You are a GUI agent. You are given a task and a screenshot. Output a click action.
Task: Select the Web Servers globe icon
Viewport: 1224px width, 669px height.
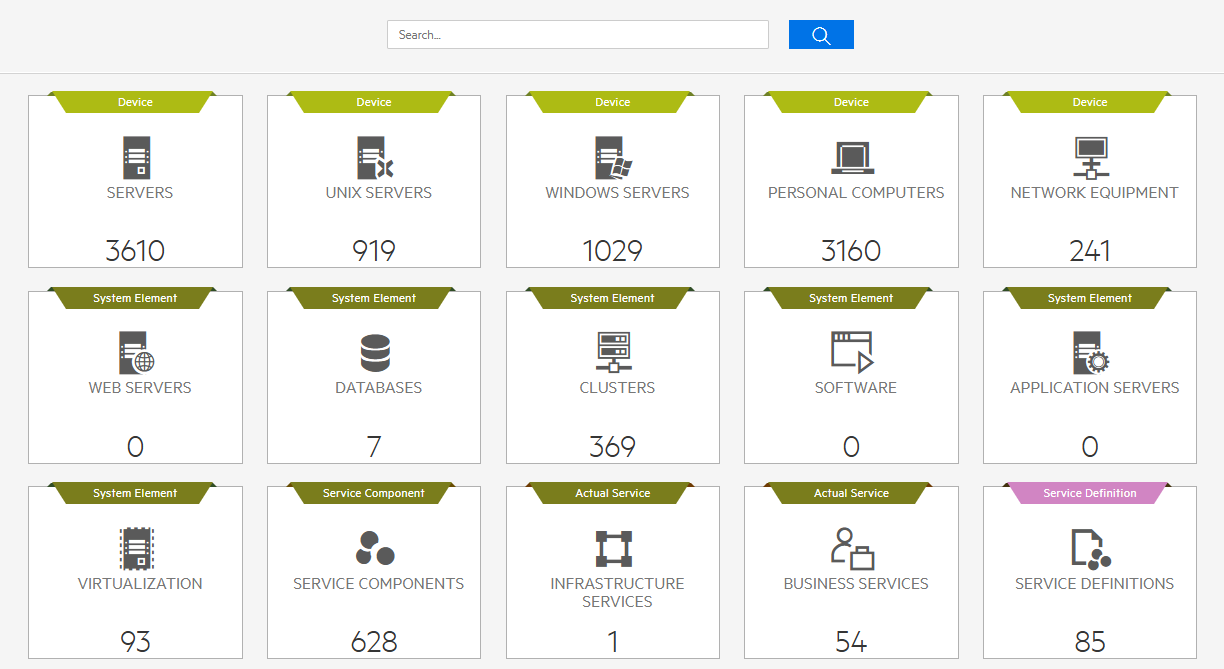[x=136, y=353]
